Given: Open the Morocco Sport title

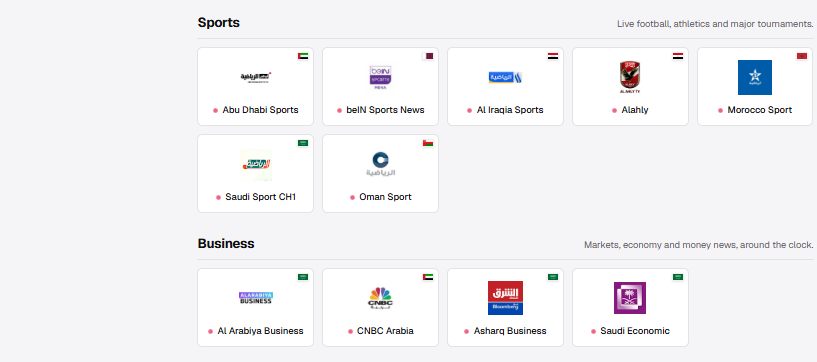Looking at the screenshot, I should (x=760, y=110).
